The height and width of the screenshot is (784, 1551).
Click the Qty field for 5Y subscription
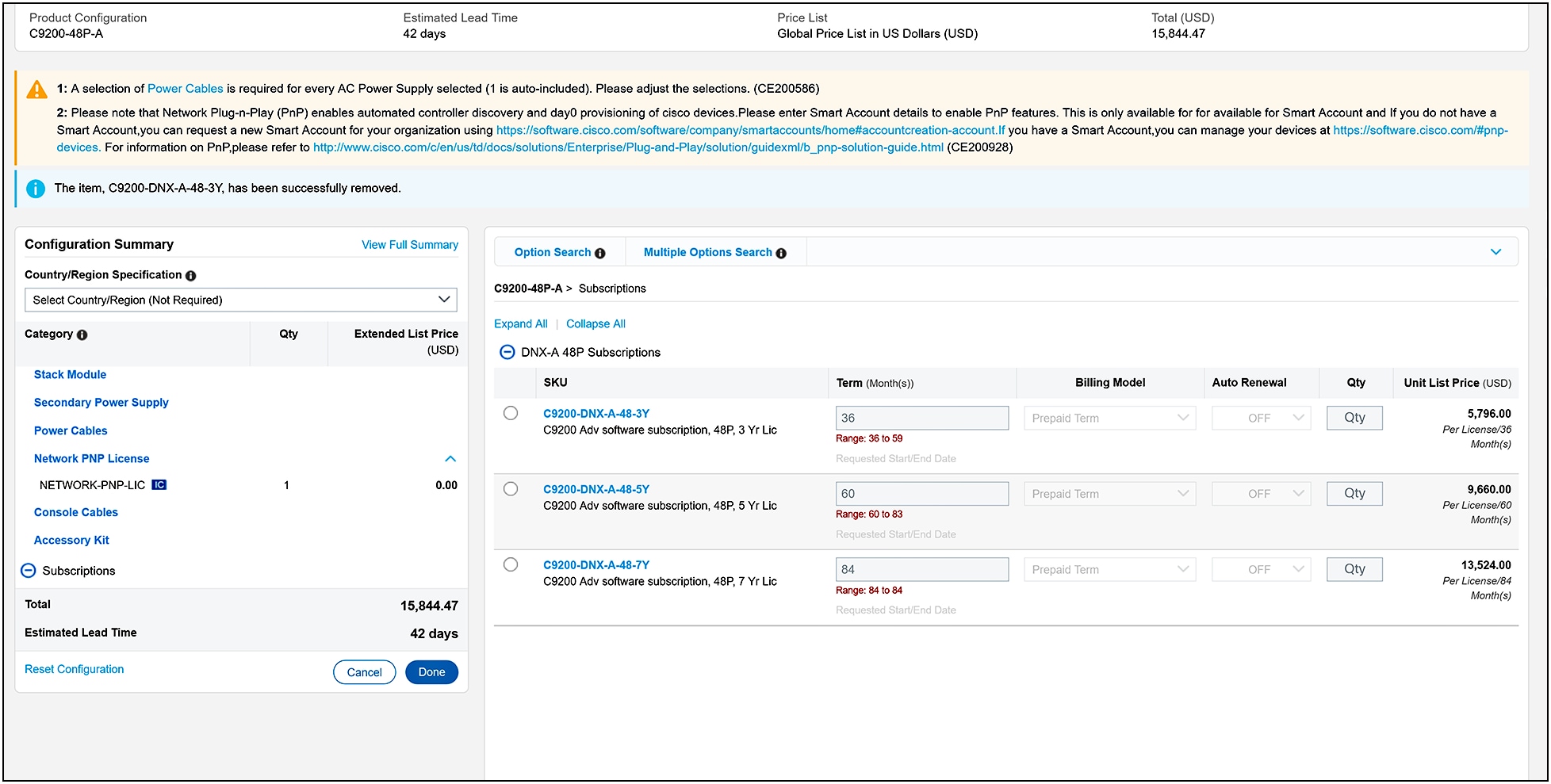pyautogui.click(x=1354, y=494)
